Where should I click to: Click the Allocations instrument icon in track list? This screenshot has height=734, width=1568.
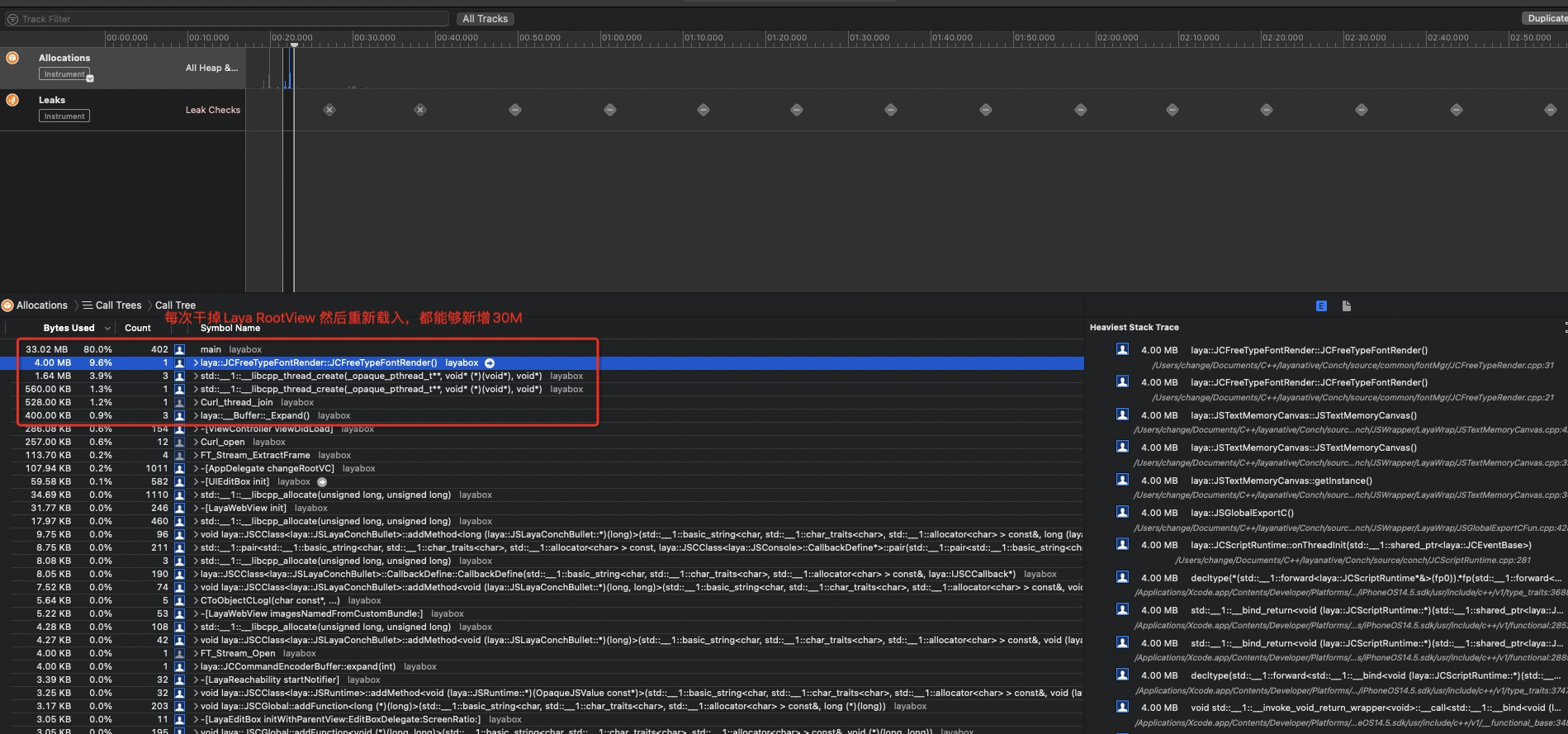point(12,58)
